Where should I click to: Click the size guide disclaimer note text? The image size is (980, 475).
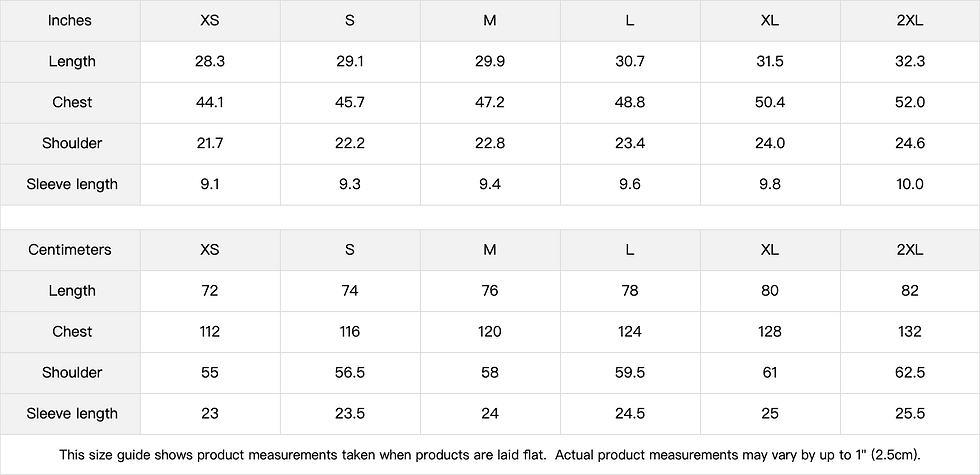(x=490, y=454)
